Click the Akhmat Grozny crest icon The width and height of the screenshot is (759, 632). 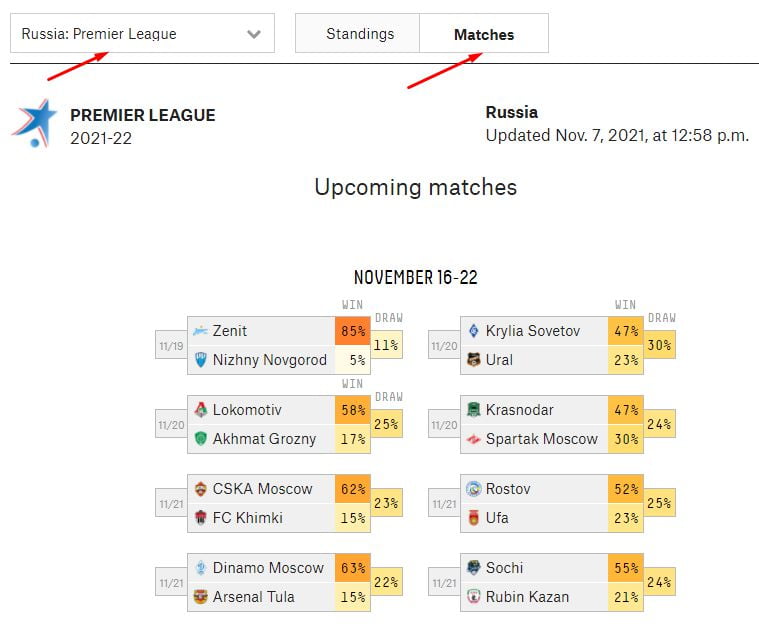tap(200, 439)
